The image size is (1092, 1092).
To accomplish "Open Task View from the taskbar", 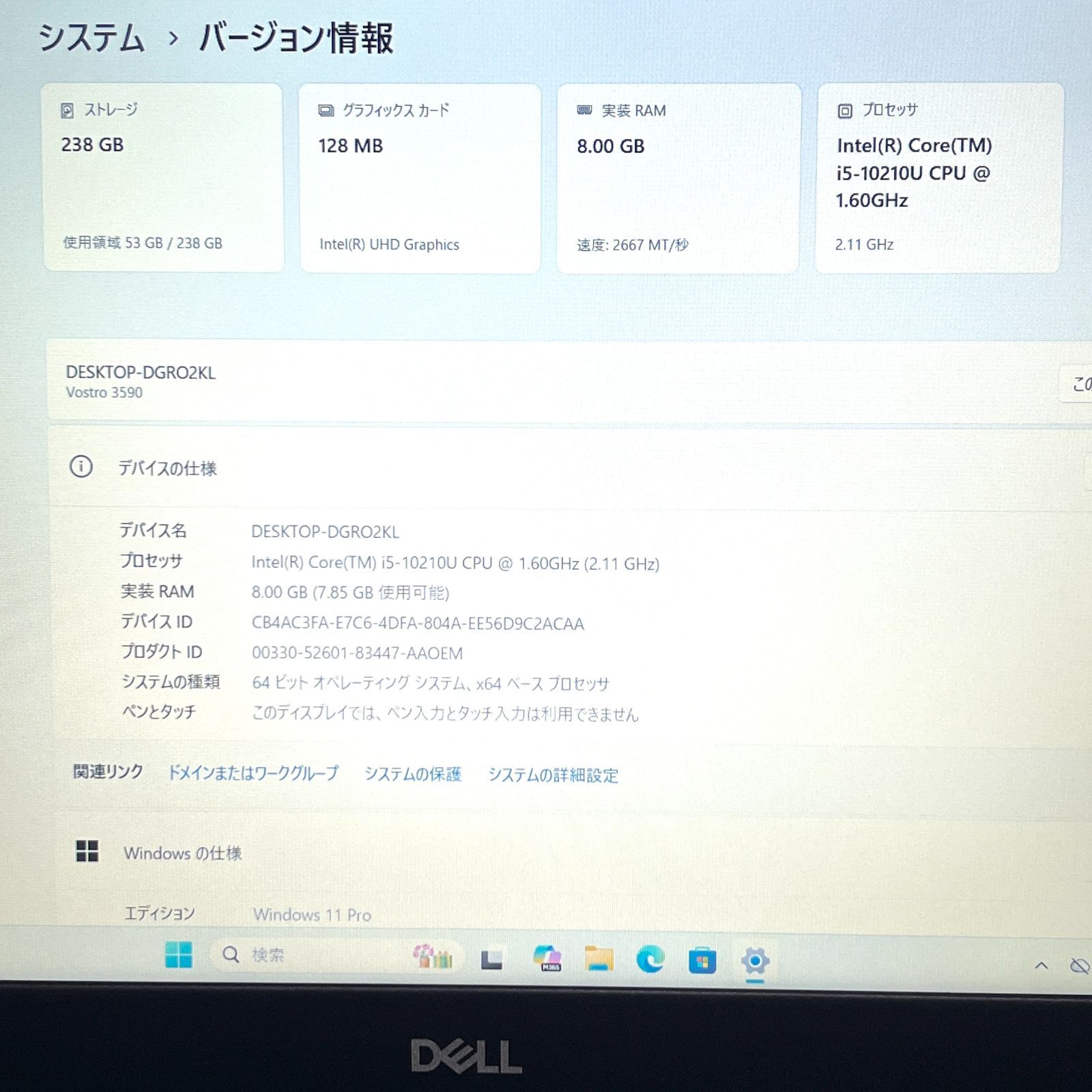I will point(491,960).
